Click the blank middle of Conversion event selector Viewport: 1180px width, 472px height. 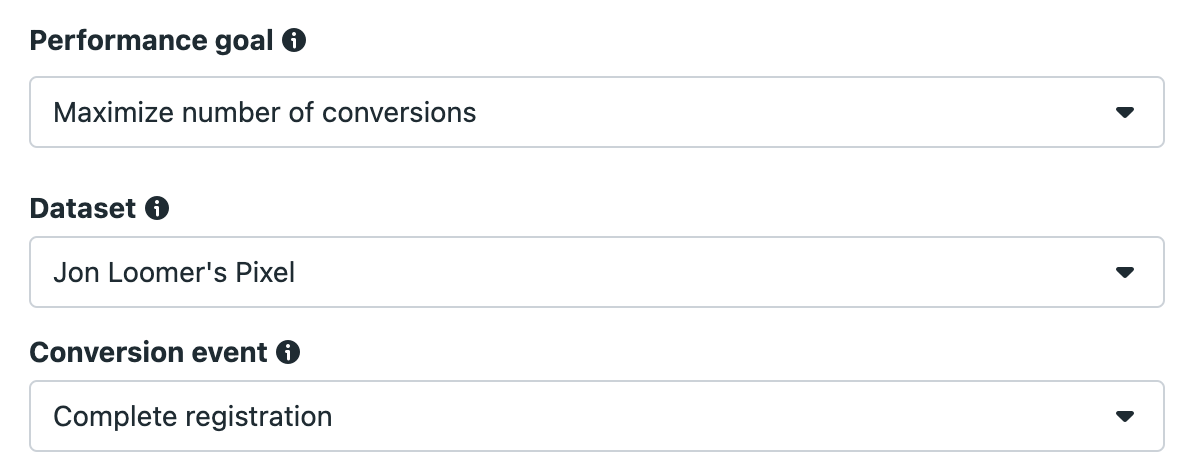722,416
